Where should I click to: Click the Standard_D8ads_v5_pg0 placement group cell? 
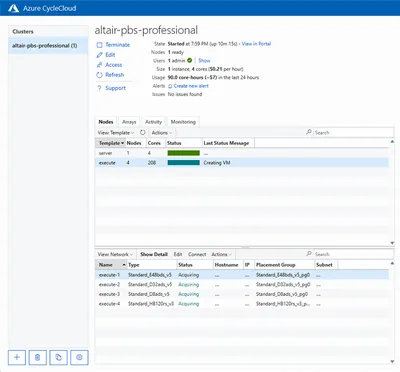[x=282, y=294]
